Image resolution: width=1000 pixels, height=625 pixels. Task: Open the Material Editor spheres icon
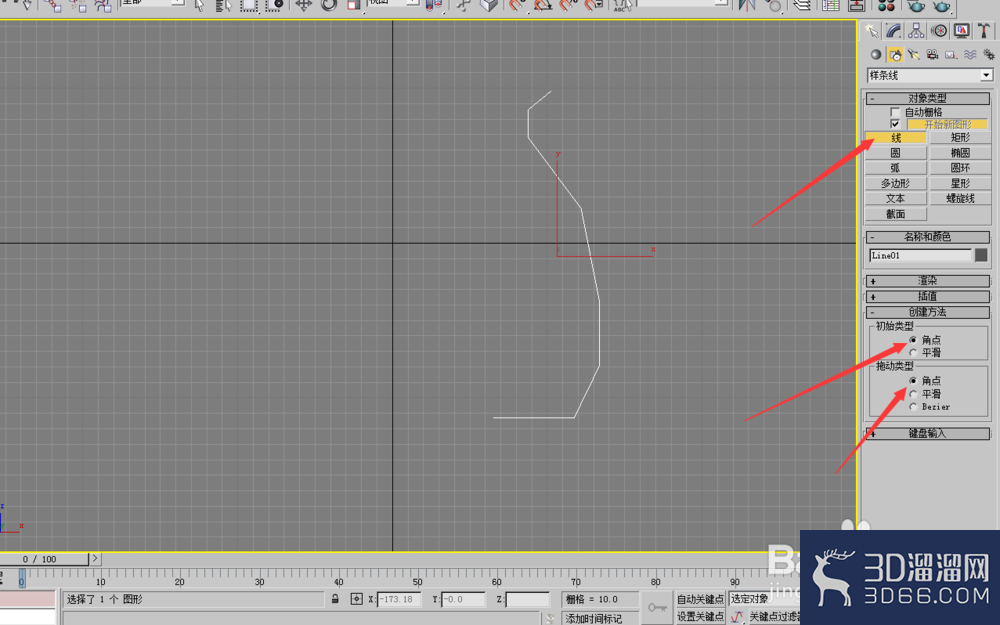point(886,5)
